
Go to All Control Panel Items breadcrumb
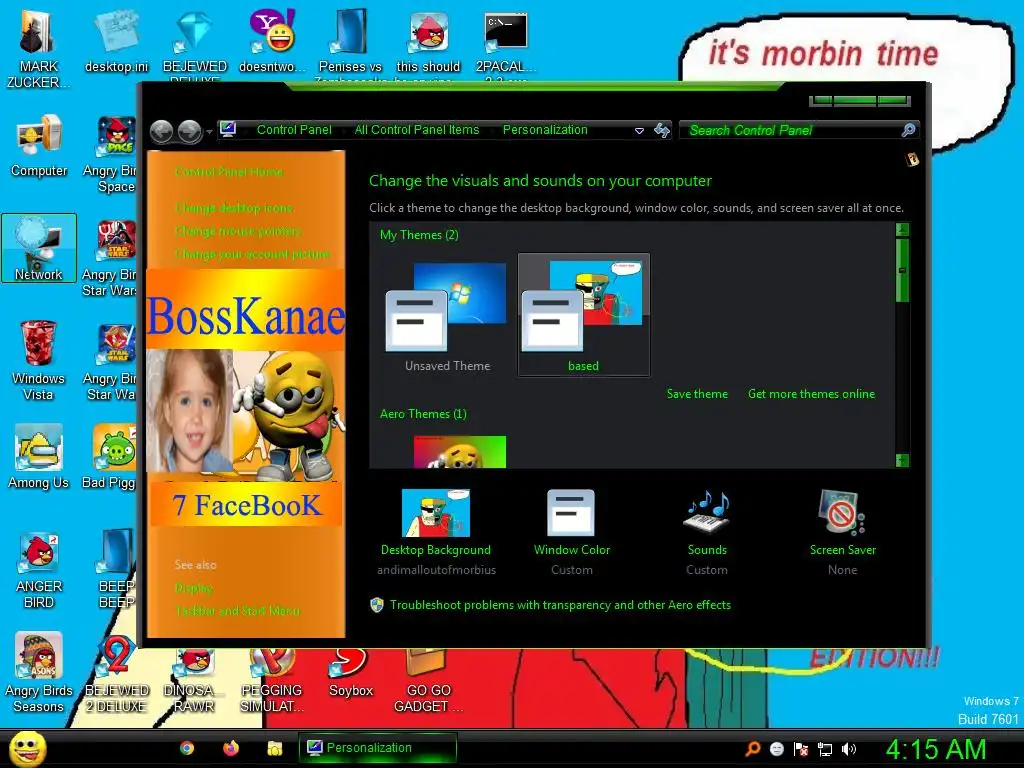(x=417, y=129)
